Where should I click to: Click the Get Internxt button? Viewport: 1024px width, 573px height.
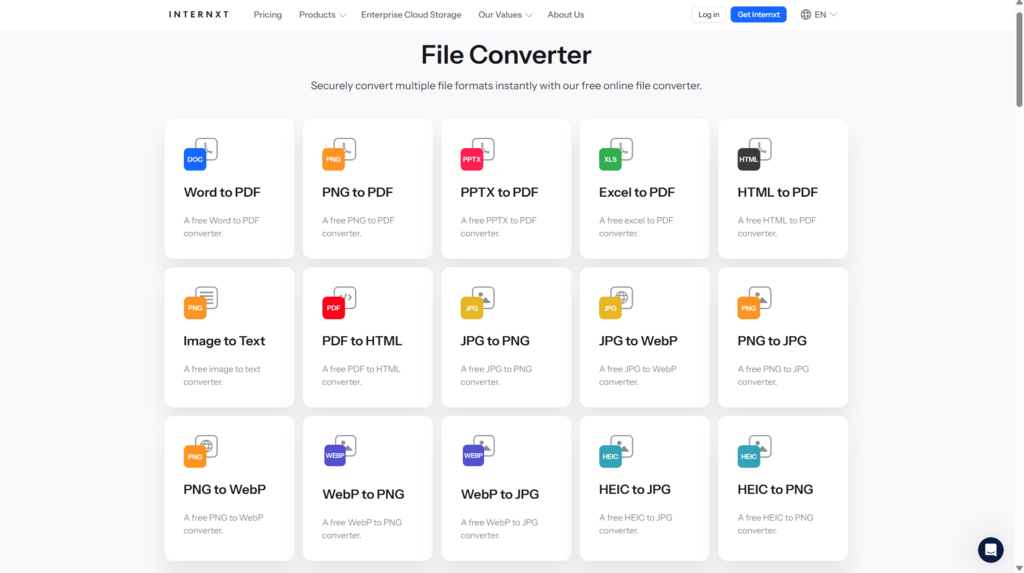click(758, 14)
